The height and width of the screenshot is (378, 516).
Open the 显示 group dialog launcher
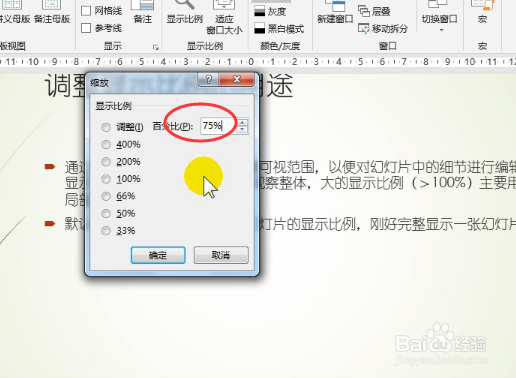click(156, 47)
